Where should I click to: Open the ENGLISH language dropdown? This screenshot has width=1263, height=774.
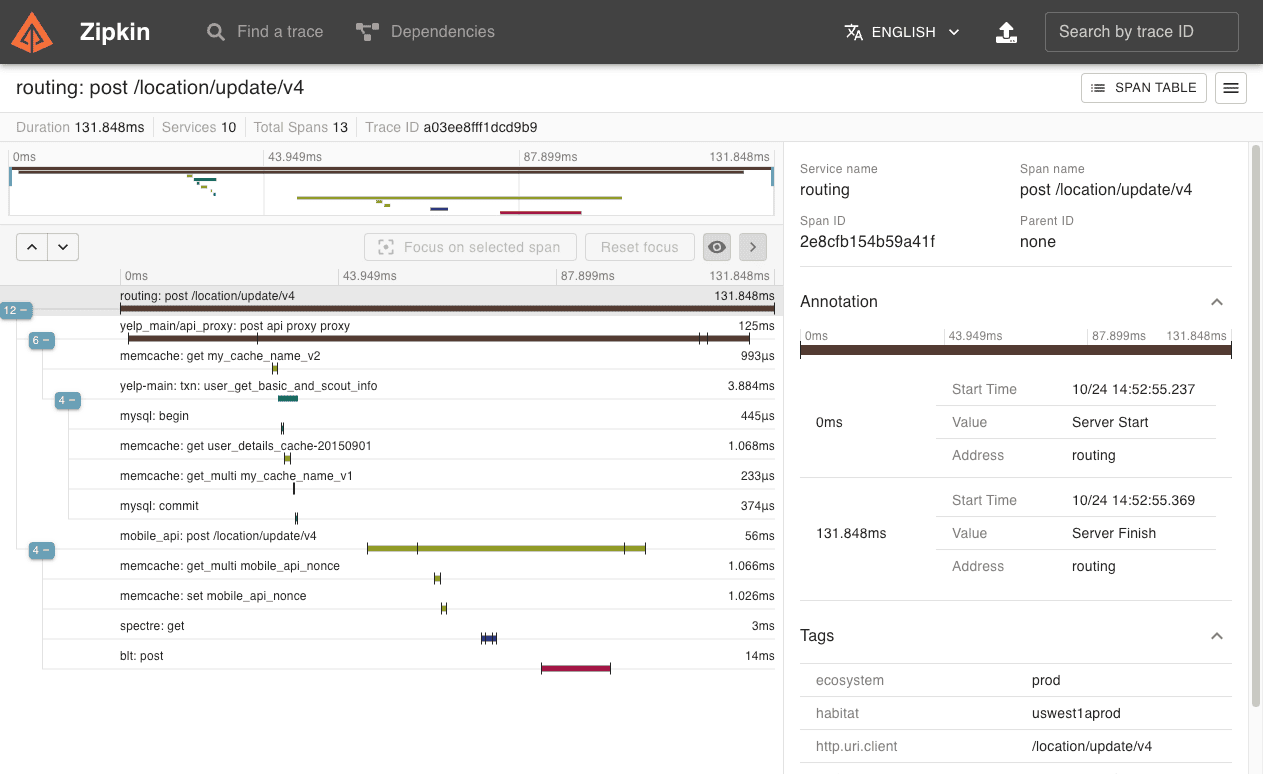click(x=901, y=31)
